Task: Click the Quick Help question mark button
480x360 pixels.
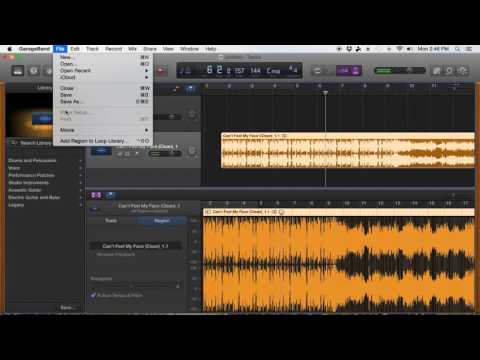Action: [x=34, y=71]
